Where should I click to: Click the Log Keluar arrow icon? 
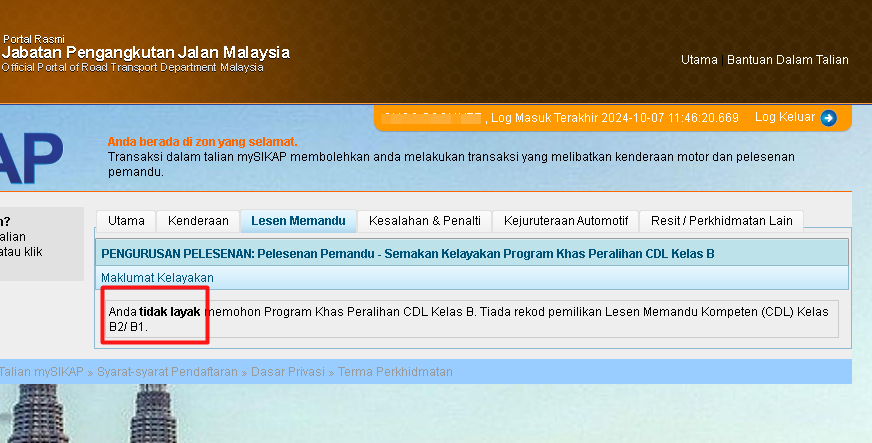(828, 118)
